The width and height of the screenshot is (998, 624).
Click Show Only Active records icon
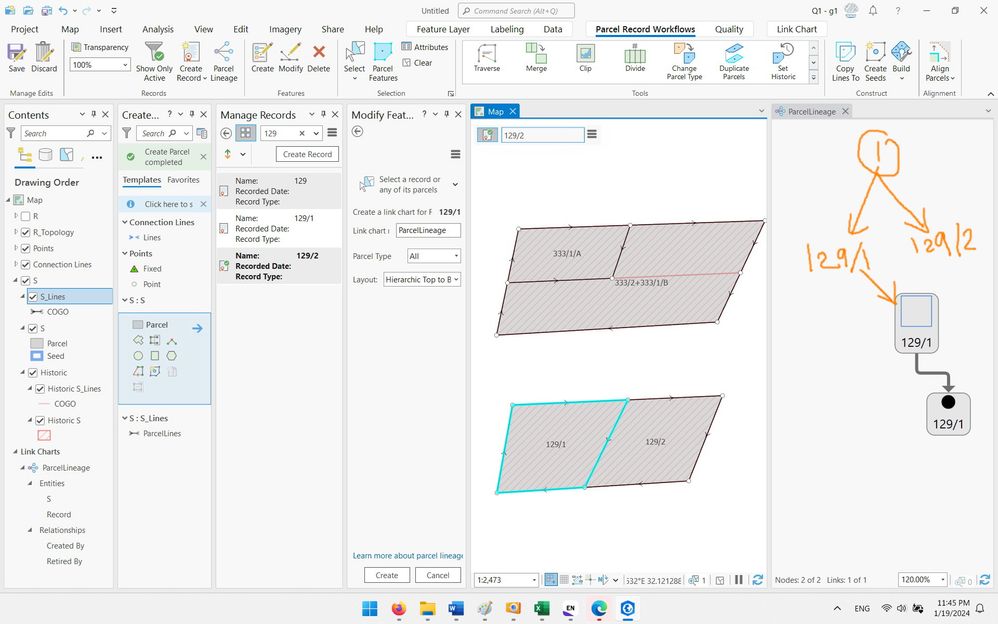tap(154, 61)
